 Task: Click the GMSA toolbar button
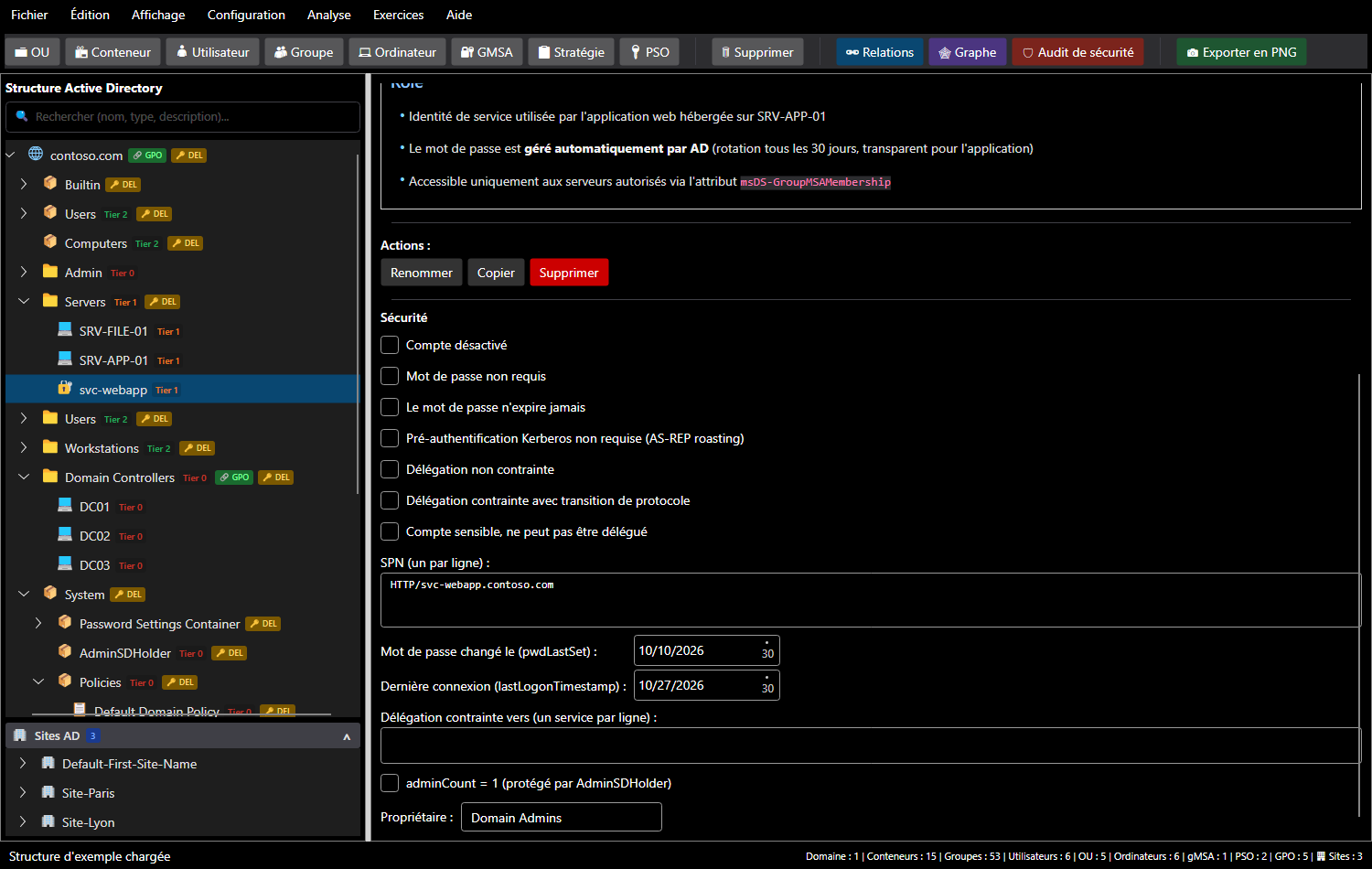[x=488, y=52]
